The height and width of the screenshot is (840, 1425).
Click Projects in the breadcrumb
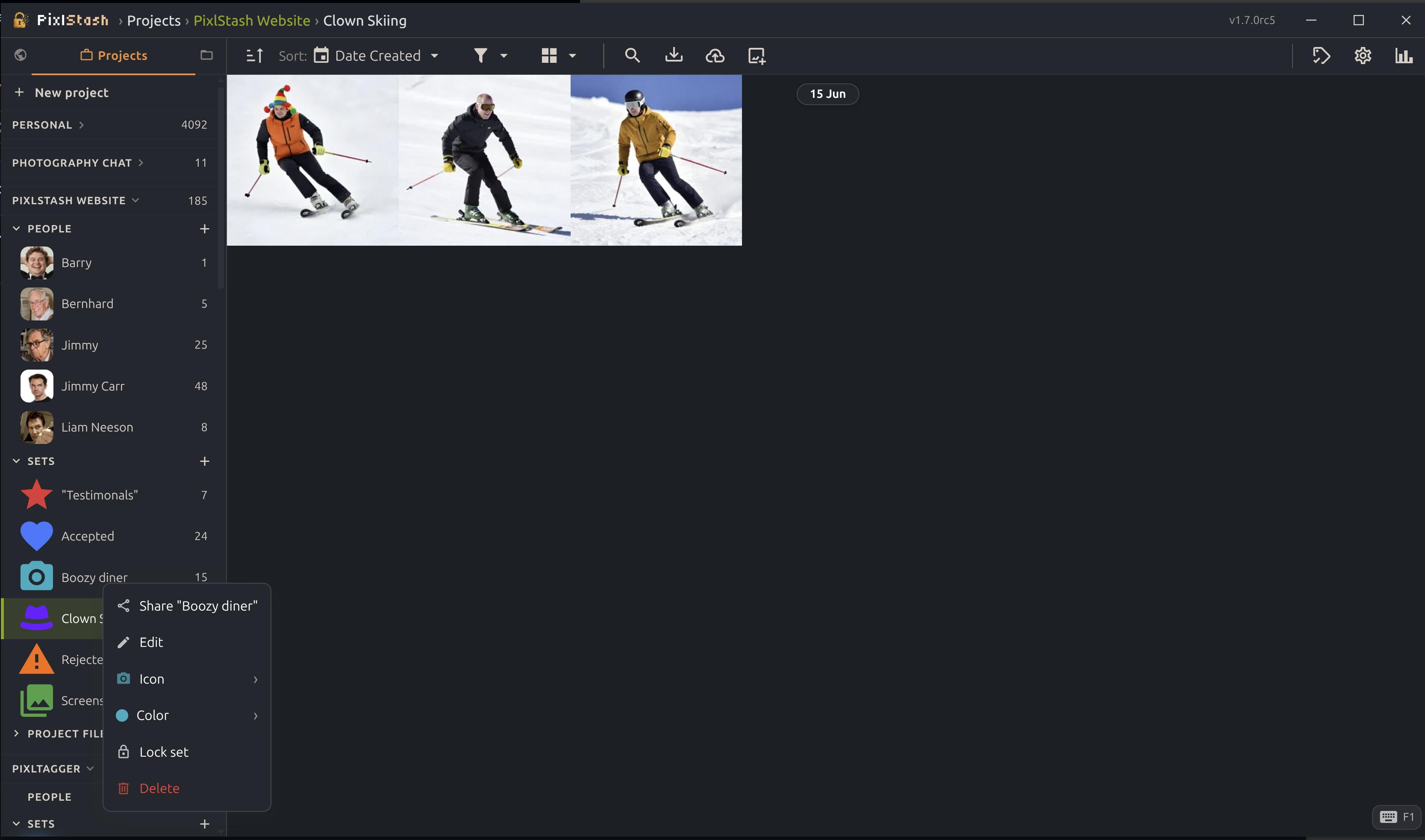(153, 21)
